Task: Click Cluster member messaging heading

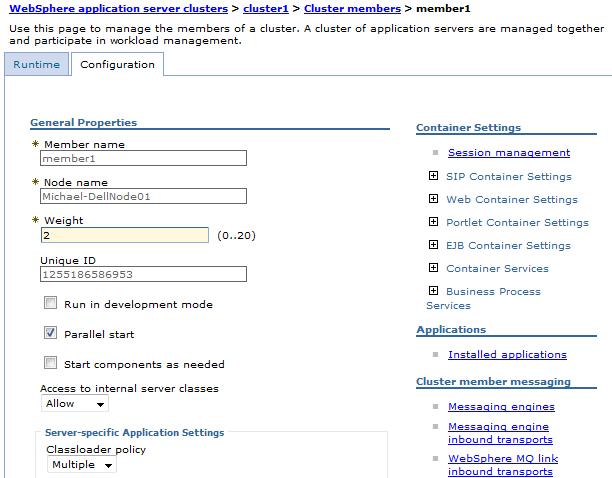Action: pyautogui.click(x=493, y=382)
